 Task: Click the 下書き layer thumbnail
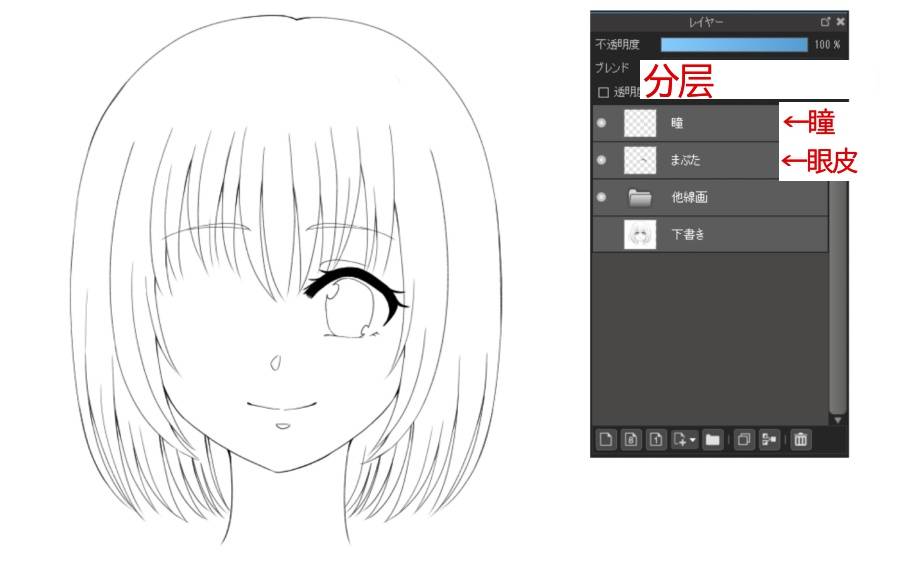pos(640,234)
